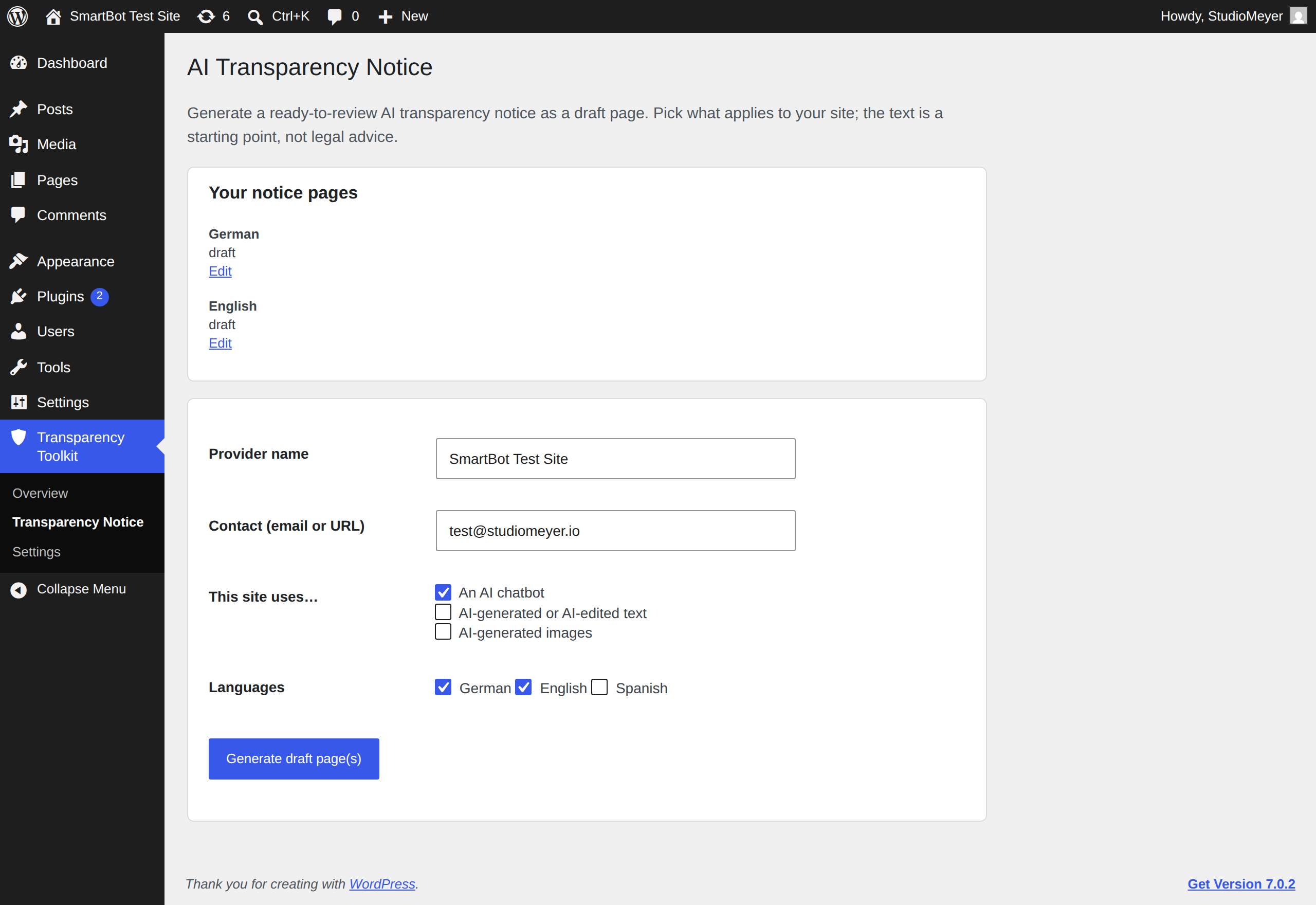Image resolution: width=1316 pixels, height=905 pixels.
Task: Open the user avatar beside Howdy, StudioMeyer
Action: click(x=1298, y=16)
